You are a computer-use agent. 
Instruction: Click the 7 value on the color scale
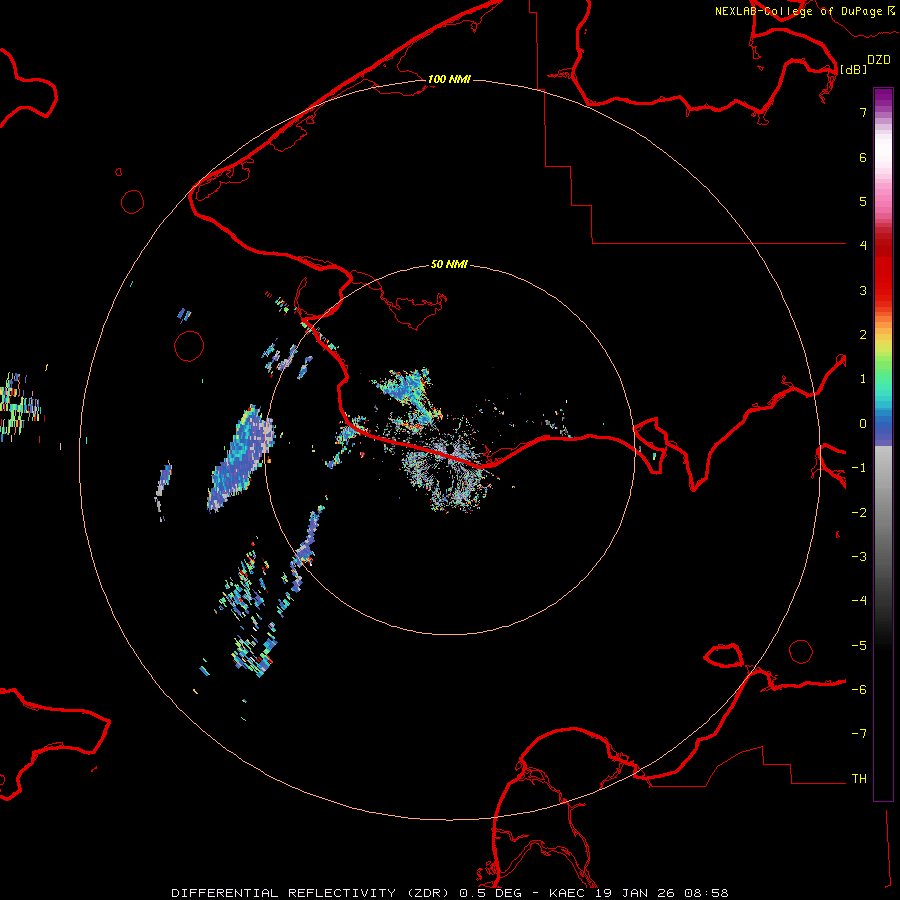863,112
